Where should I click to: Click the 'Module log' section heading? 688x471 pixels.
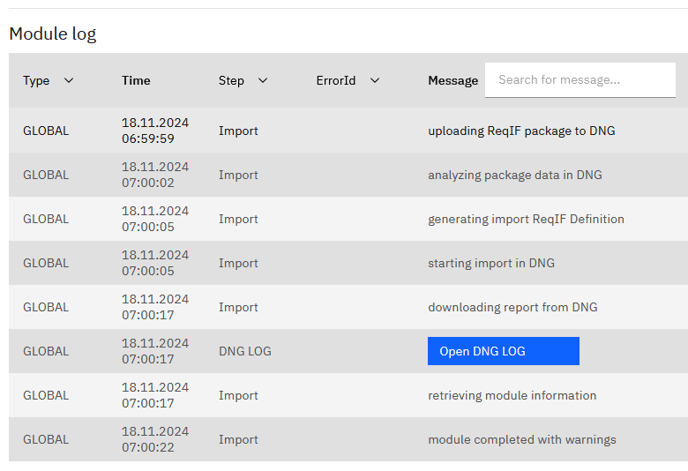[53, 34]
